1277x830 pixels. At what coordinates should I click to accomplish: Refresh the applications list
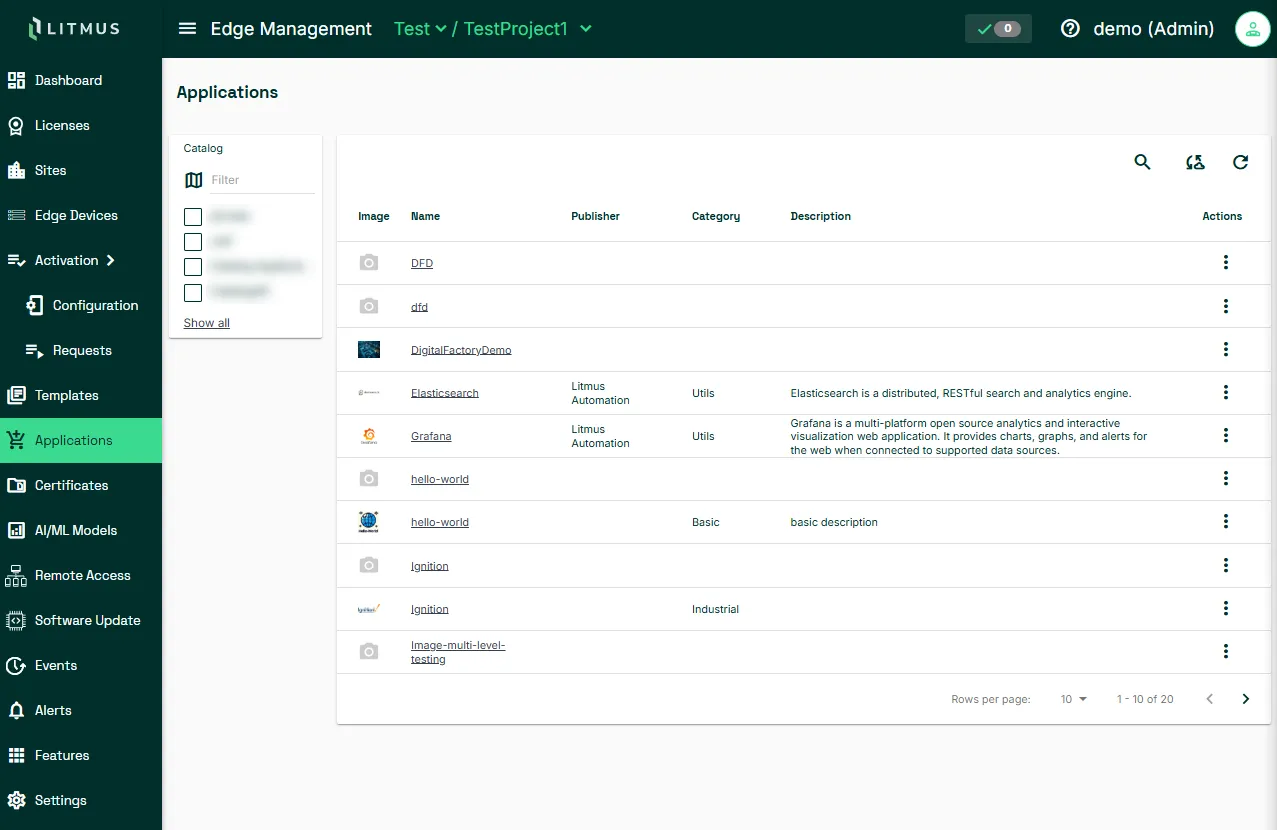point(1241,162)
